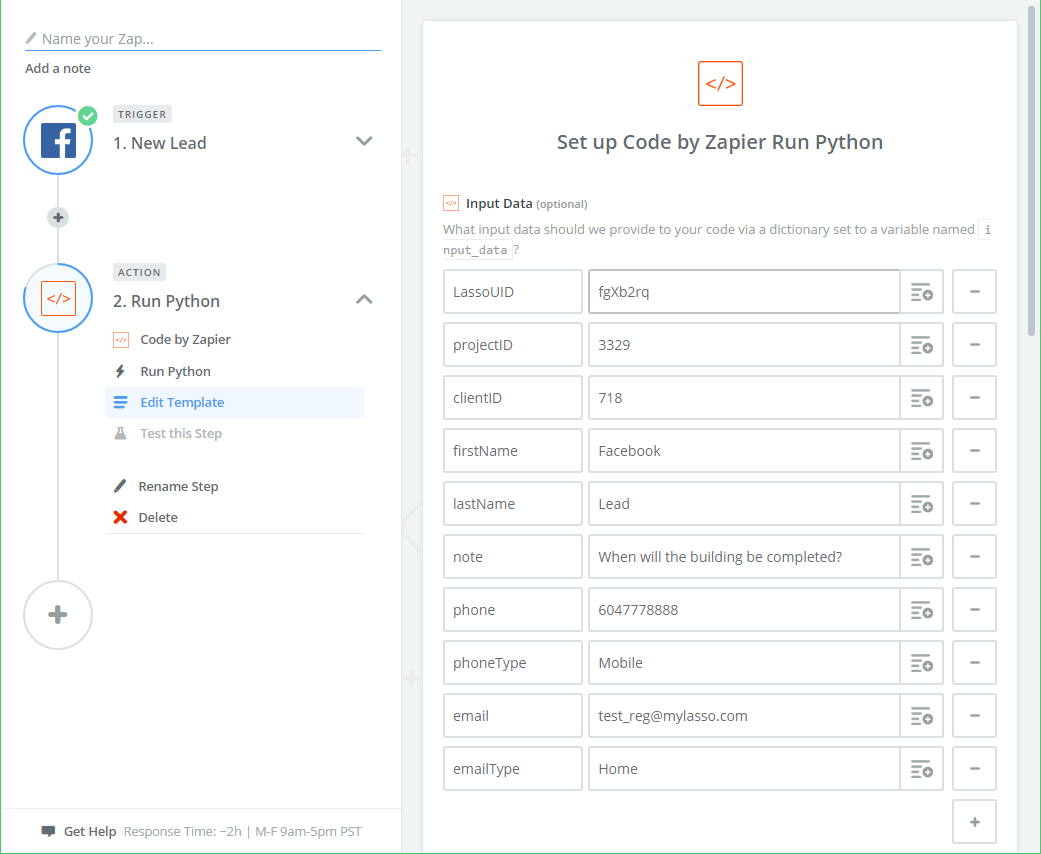Open insert-field picker for the note row
Viewport: 1041px width, 854px height.
(x=921, y=557)
